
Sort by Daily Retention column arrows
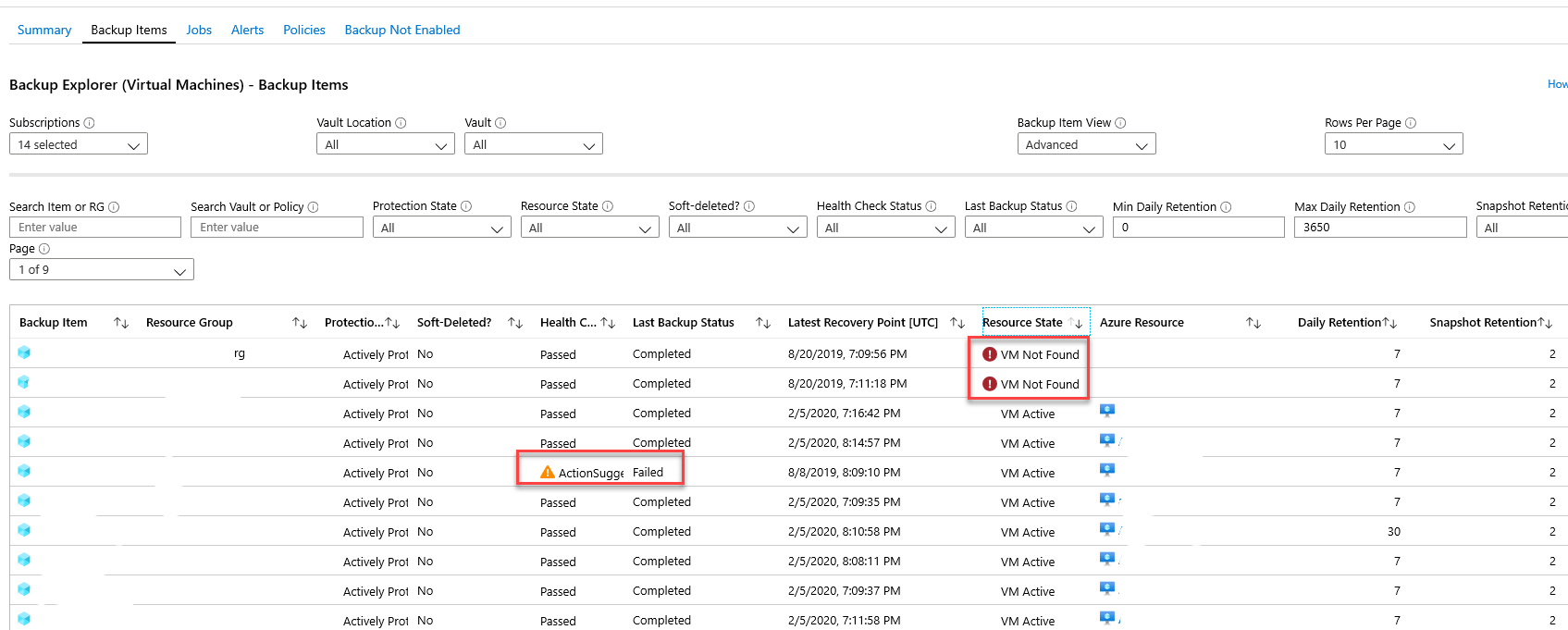(x=1389, y=323)
